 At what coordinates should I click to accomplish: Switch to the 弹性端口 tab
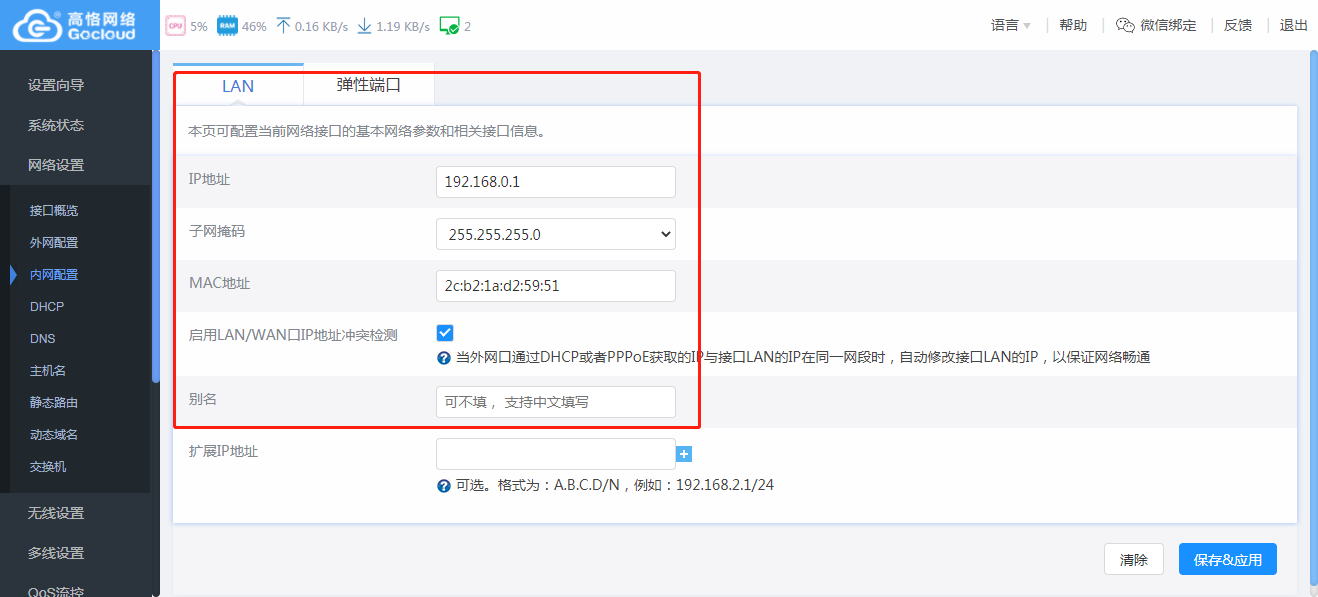[369, 85]
